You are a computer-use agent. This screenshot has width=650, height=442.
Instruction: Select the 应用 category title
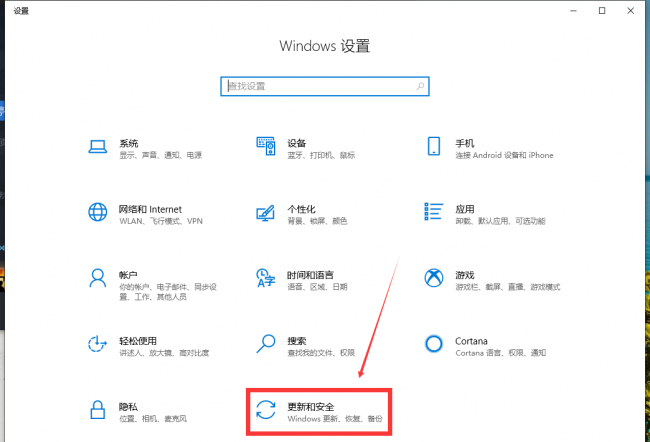click(x=465, y=209)
